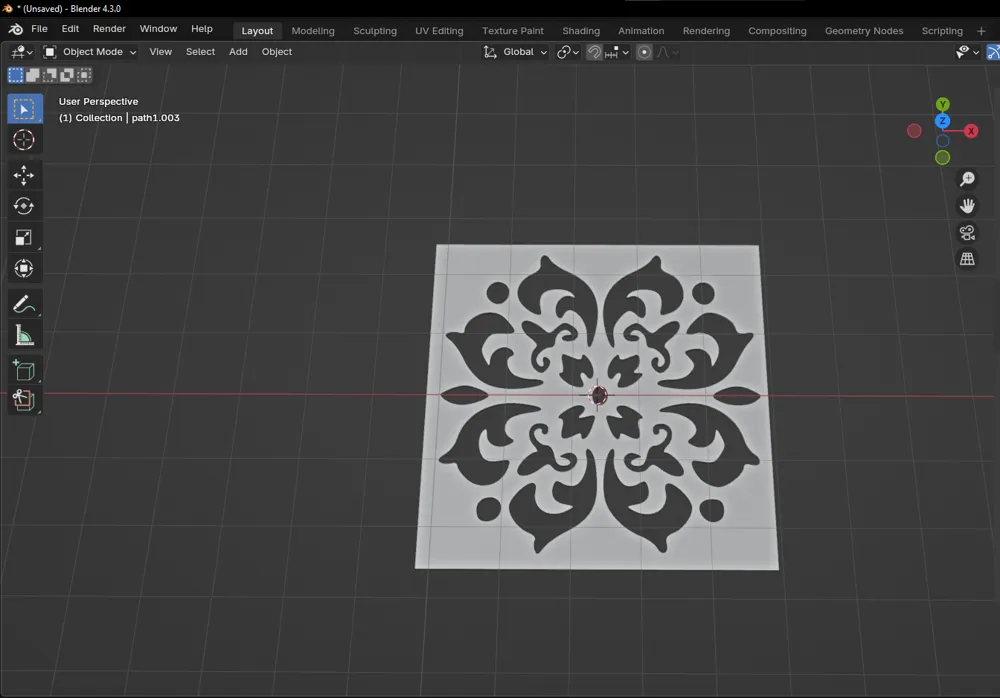Set selection mode to Subtract

(x=50, y=75)
